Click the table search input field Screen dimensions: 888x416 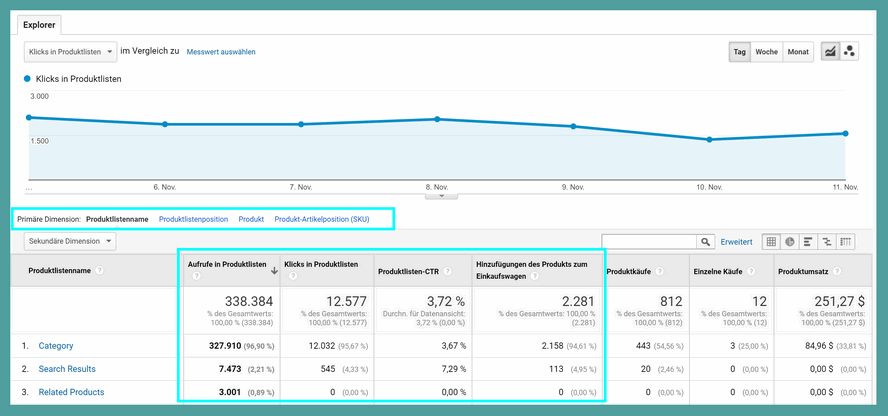(649, 242)
